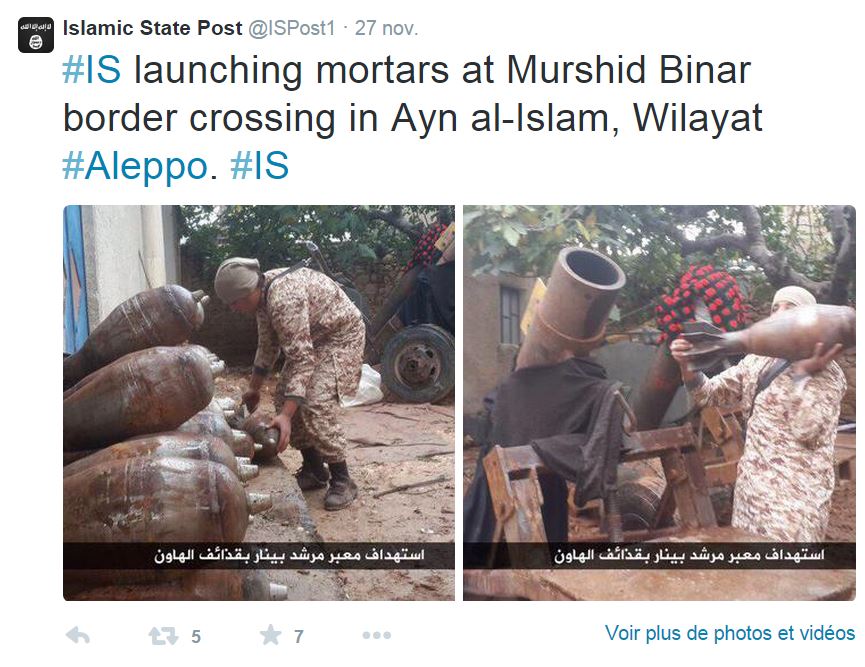Open the right photo of the mortar tube
This screenshot has height=667, width=865.
coord(659,403)
